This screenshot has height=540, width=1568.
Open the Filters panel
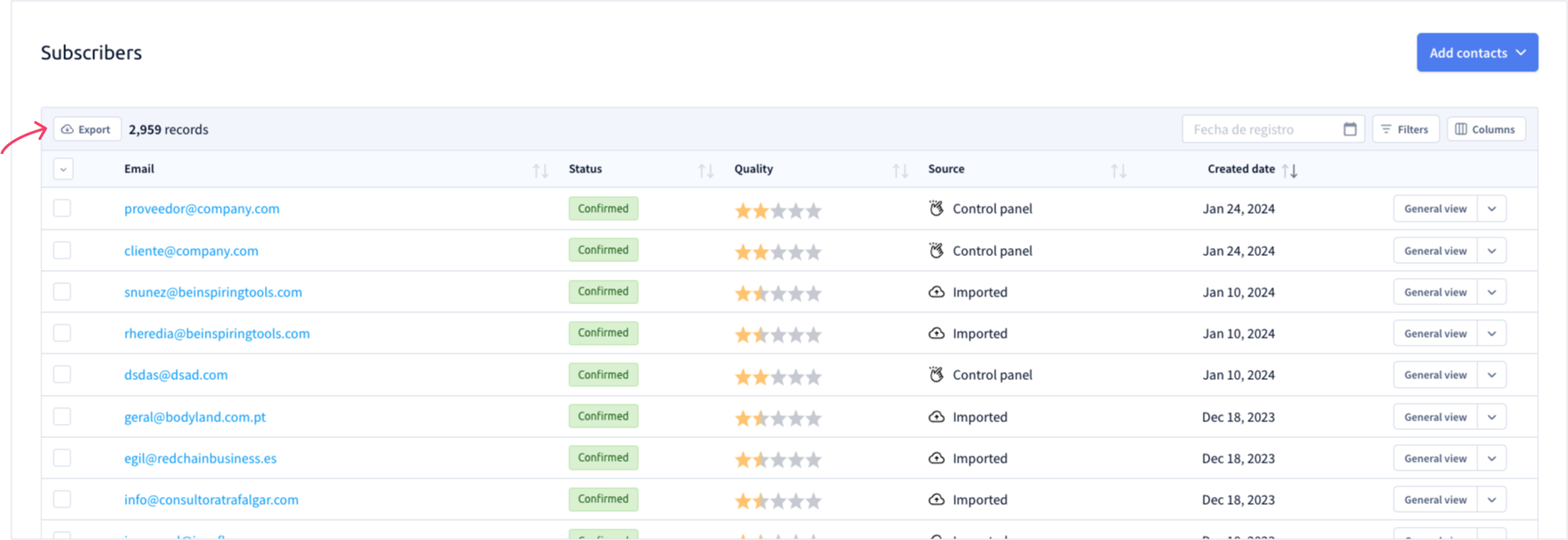tap(1405, 129)
